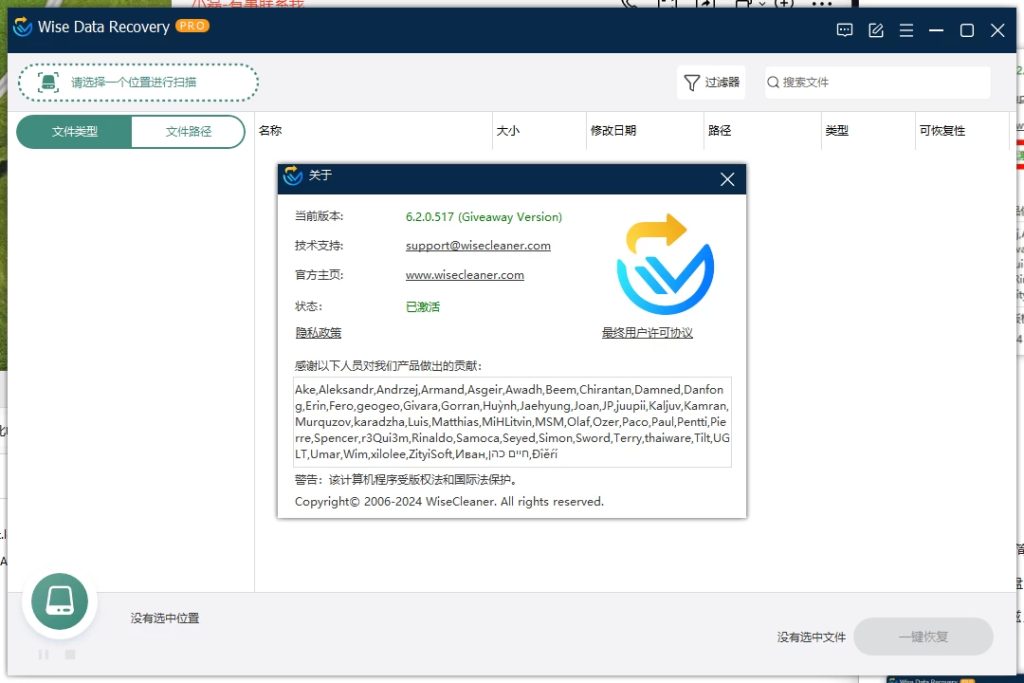Click the 没有选中位置 status text
The width and height of the screenshot is (1024, 683).
pos(165,618)
